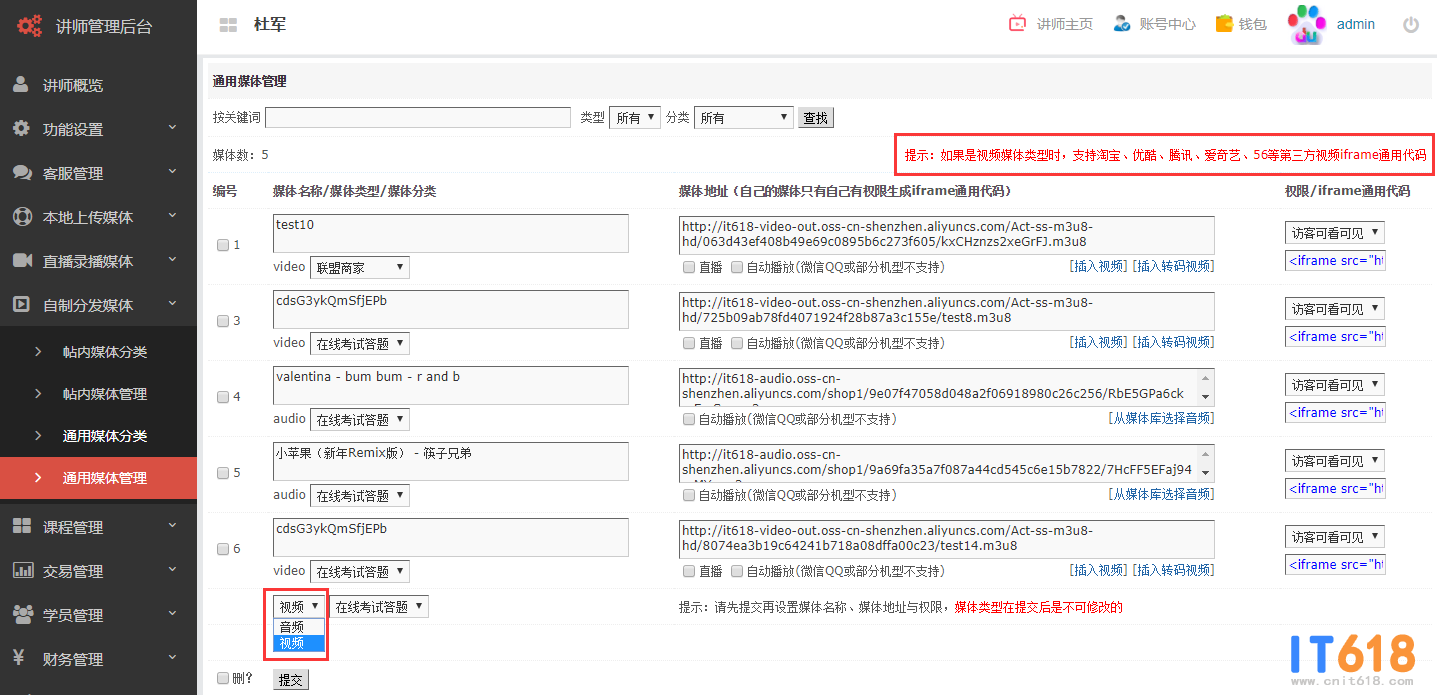Open 账号中心 account icon
The width and height of the screenshot is (1437, 695).
[x=1122, y=24]
